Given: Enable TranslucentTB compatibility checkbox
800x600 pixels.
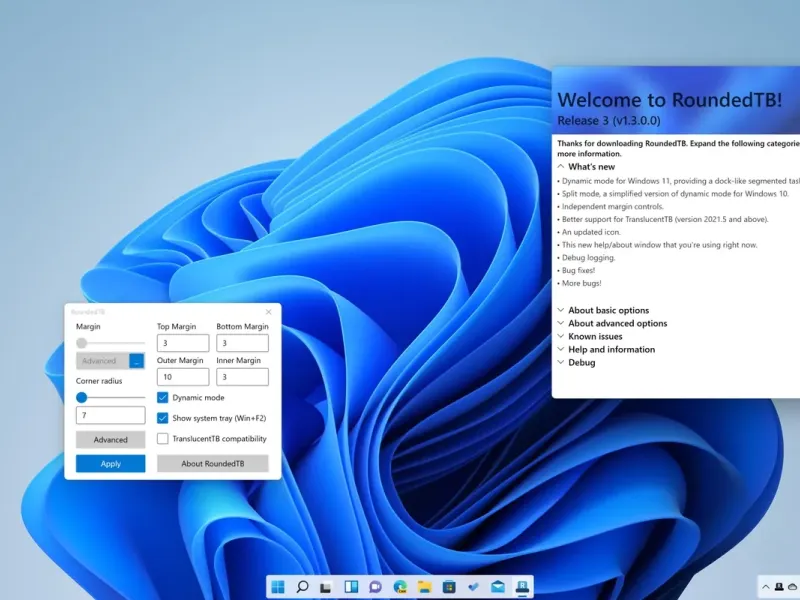Looking at the screenshot, I should click(x=163, y=438).
